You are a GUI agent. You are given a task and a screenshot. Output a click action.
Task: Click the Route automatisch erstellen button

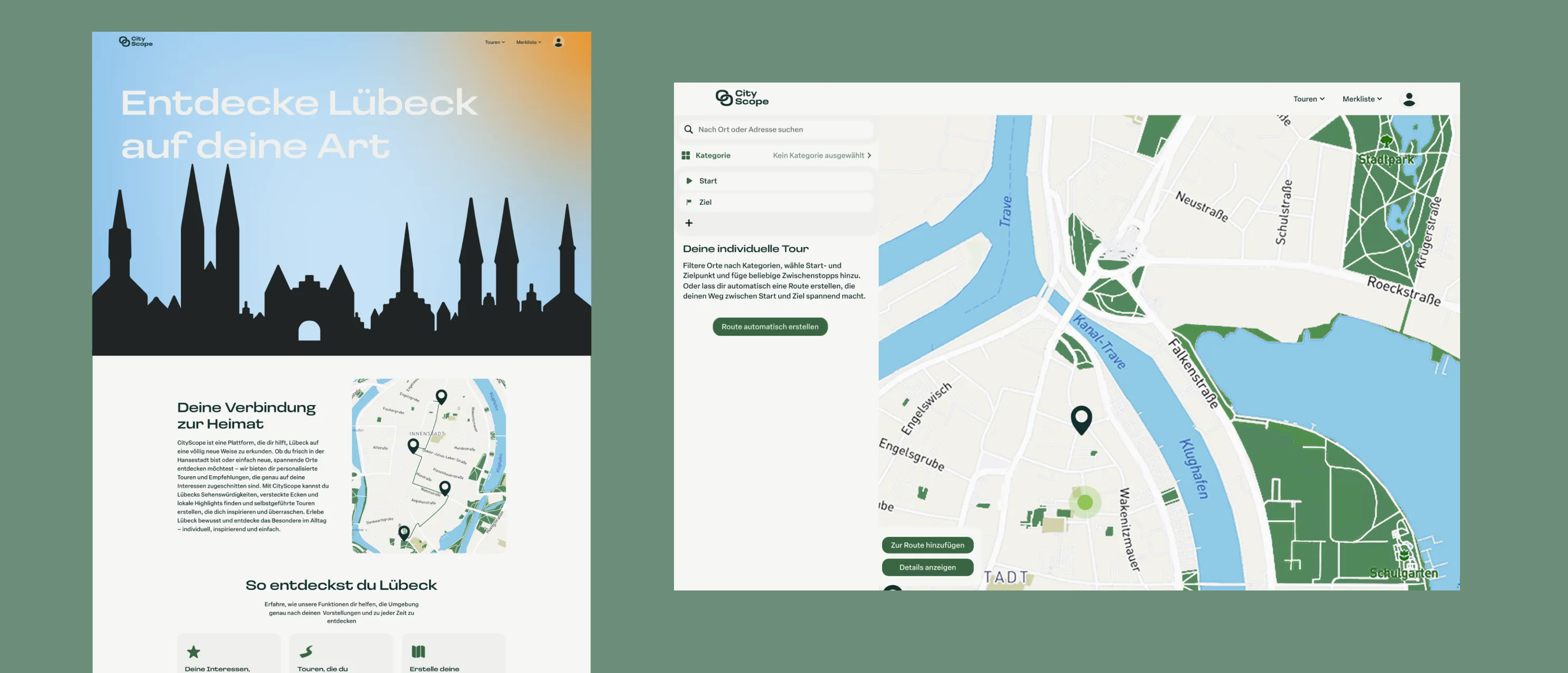[770, 326]
